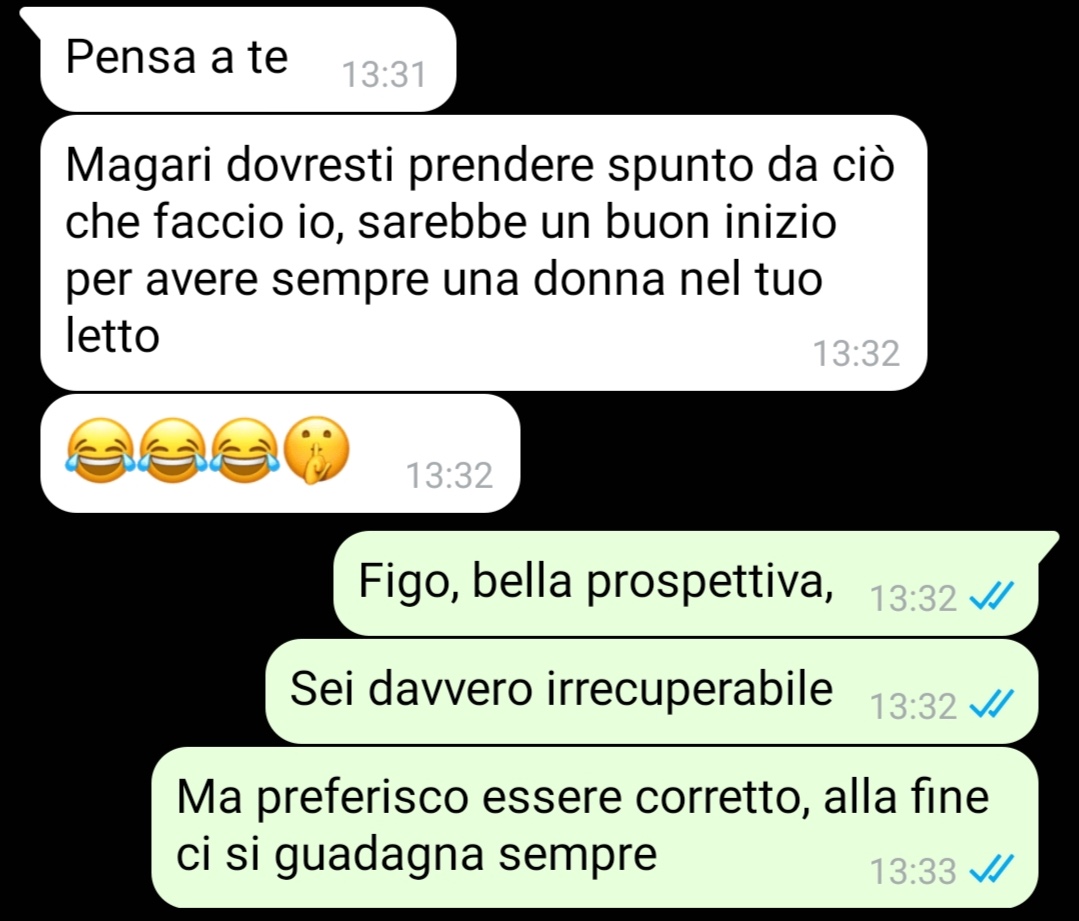Screen dimensions: 1079x921
Task: Tap the first laughing-tears emoji
Action: coord(100,451)
